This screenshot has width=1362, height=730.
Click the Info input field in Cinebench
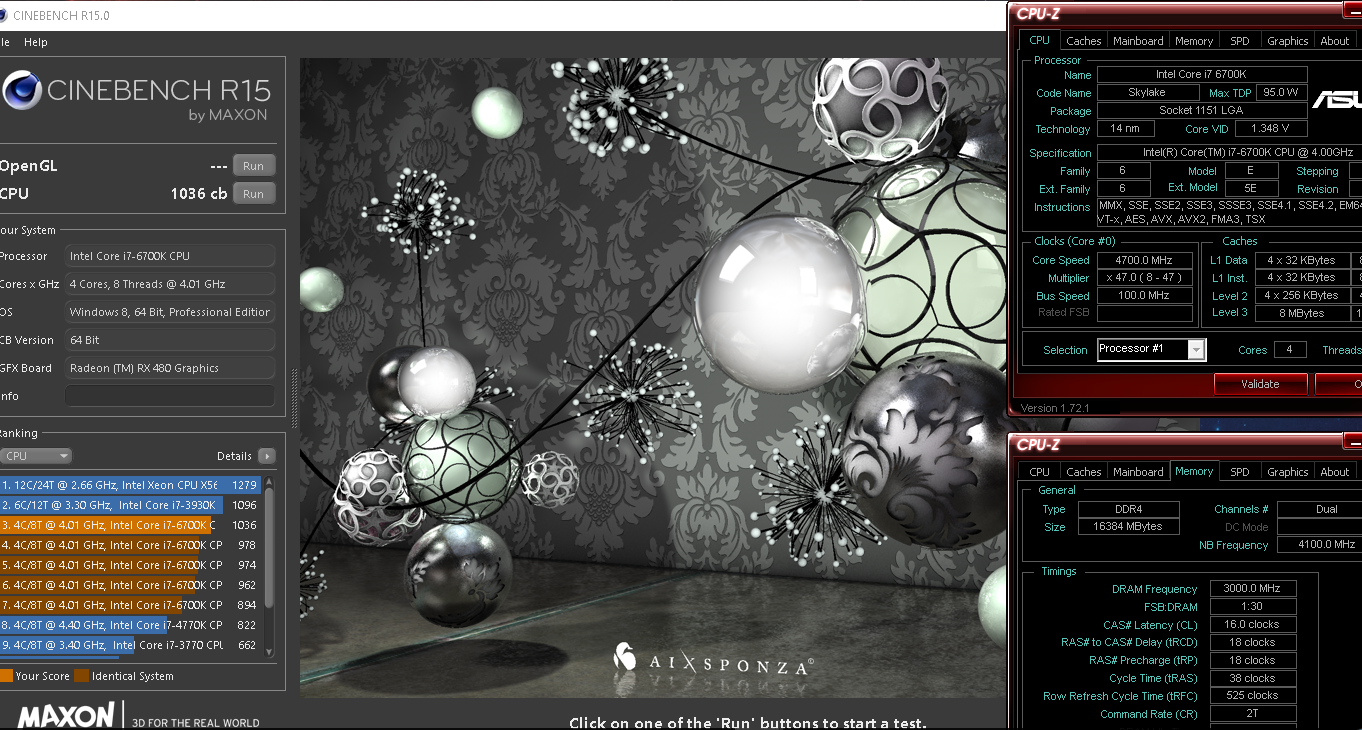click(170, 396)
